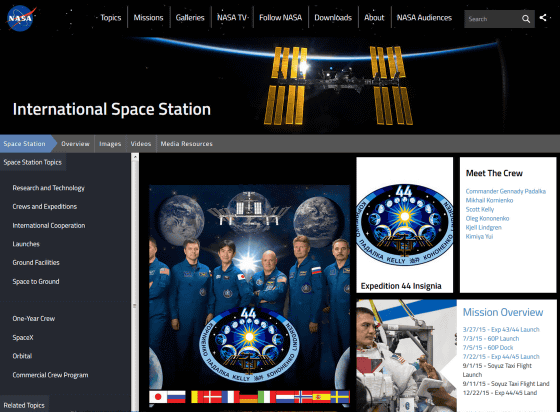Click the 12/22/15 Exp 44/45 Land entry
The width and height of the screenshot is (560, 412).
click(x=500, y=393)
